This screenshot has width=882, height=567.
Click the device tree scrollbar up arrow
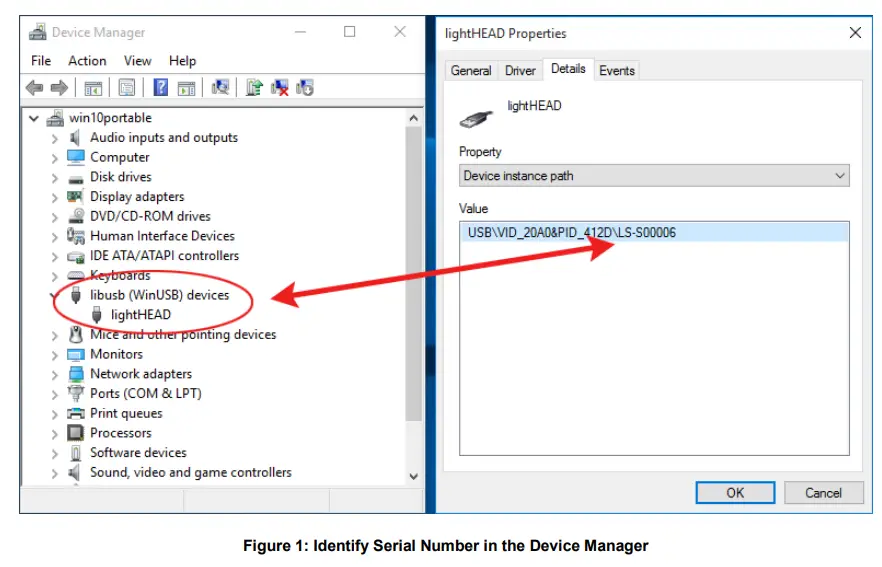point(413,118)
